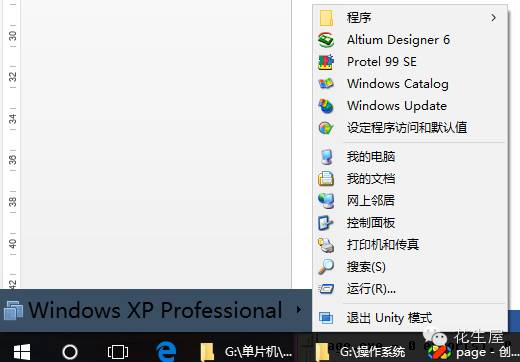
Task: Expand the 程序 submenu arrow
Action: (493, 18)
